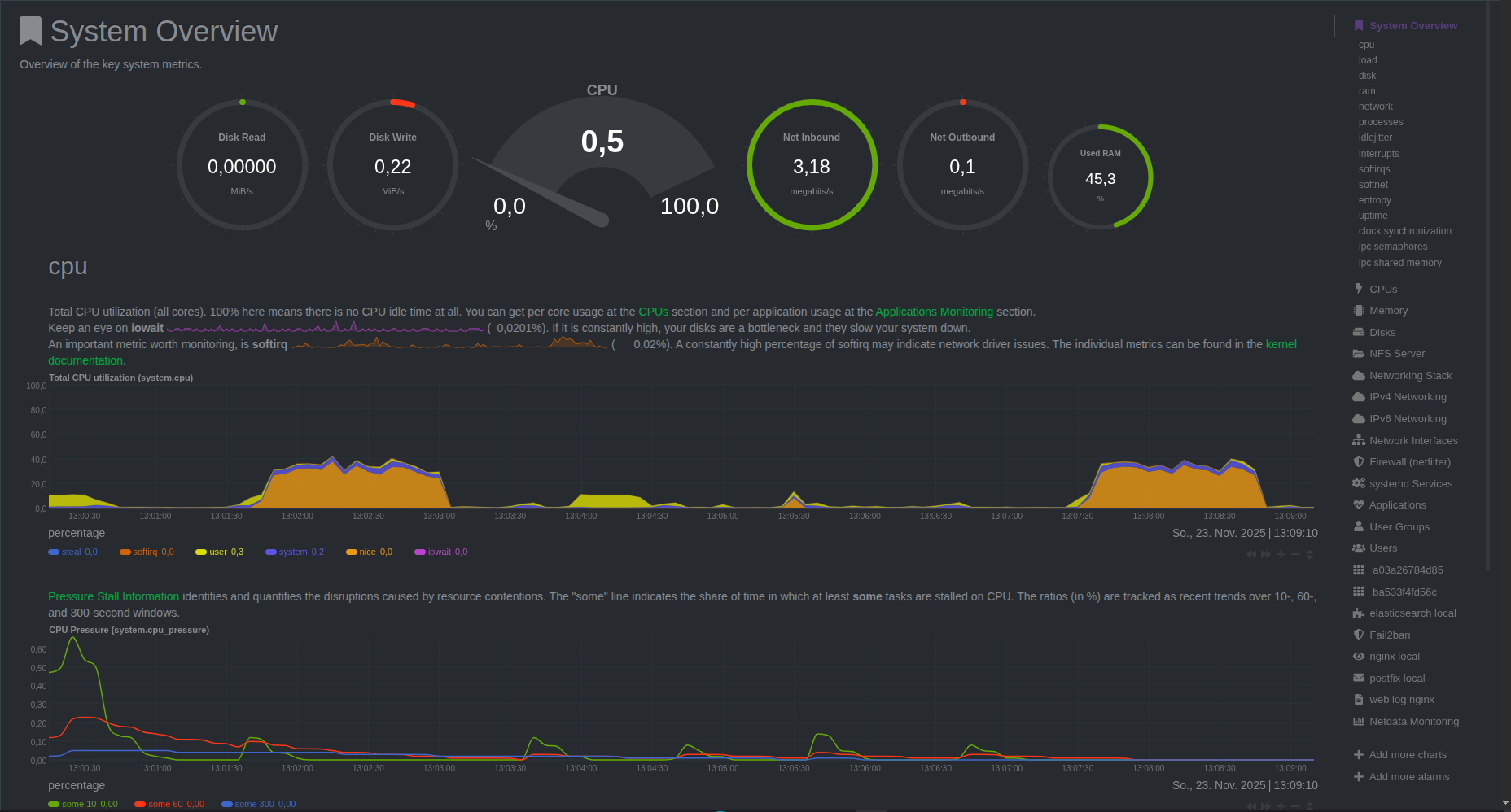Expand the Disks section in sidebar
This screenshot has width=1511, height=812.
tap(1382, 332)
